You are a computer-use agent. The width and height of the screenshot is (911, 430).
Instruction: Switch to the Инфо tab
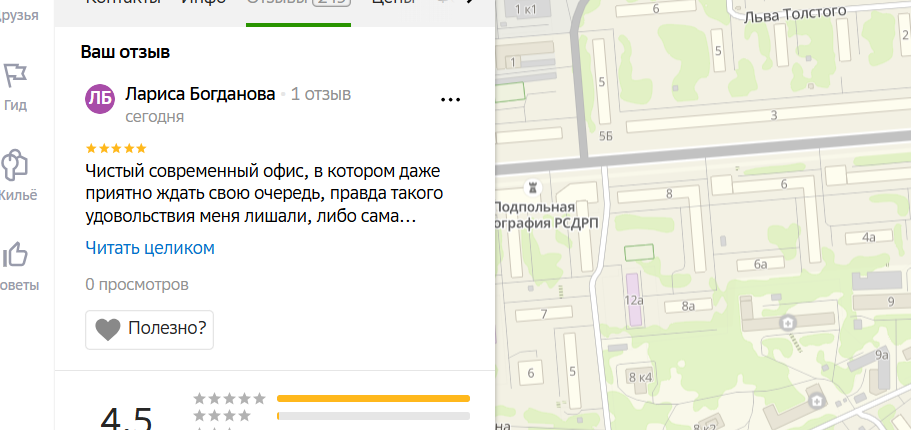click(202, 3)
